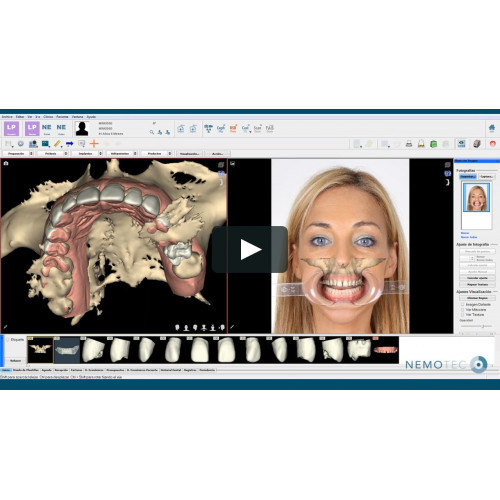This screenshot has width=500, height=500.
Task: Click the second purple LP module icon
Action: point(32,129)
